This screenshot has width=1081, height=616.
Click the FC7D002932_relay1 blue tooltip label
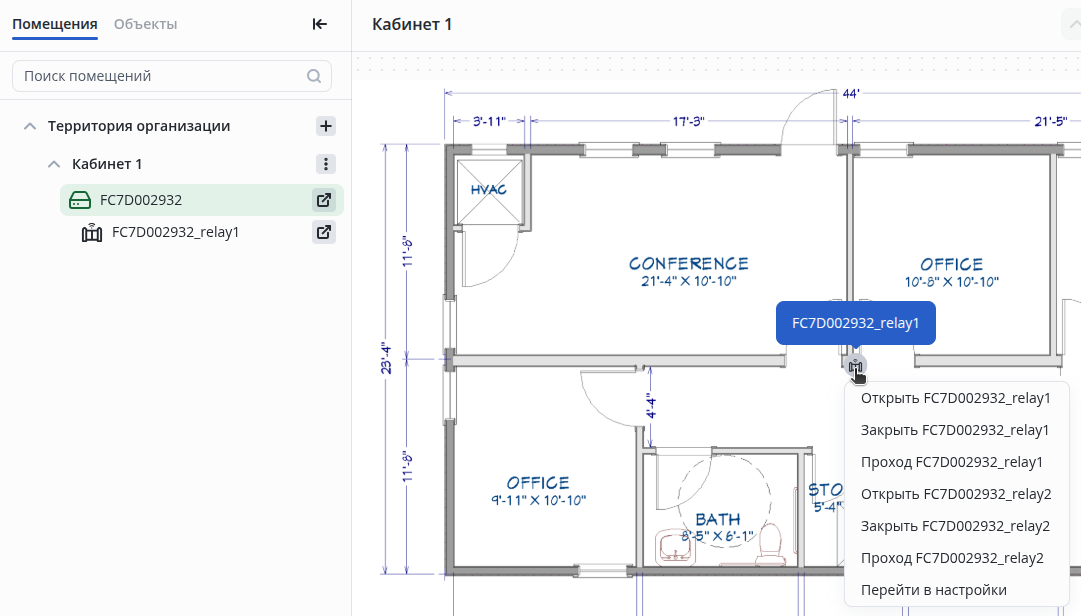856,323
